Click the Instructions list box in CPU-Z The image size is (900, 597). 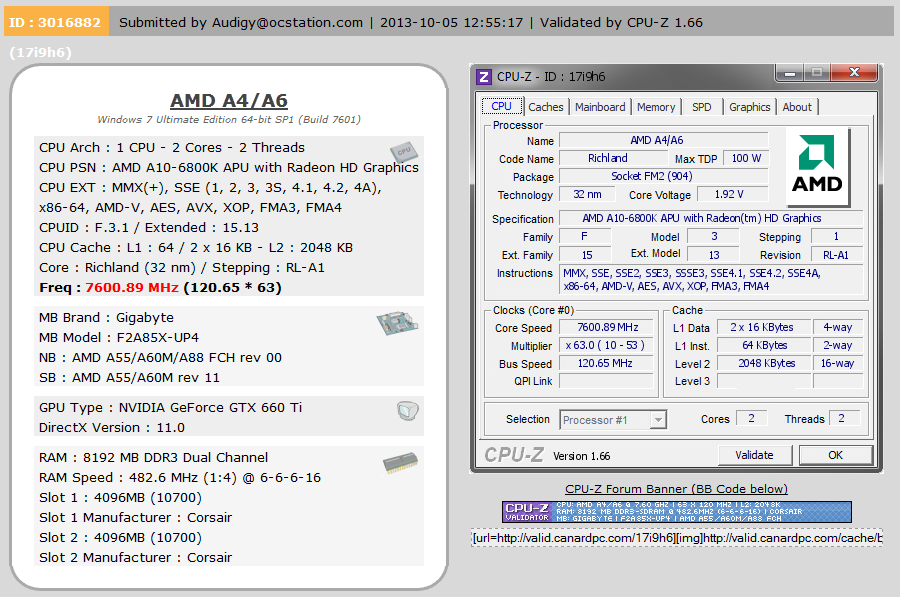click(x=712, y=280)
